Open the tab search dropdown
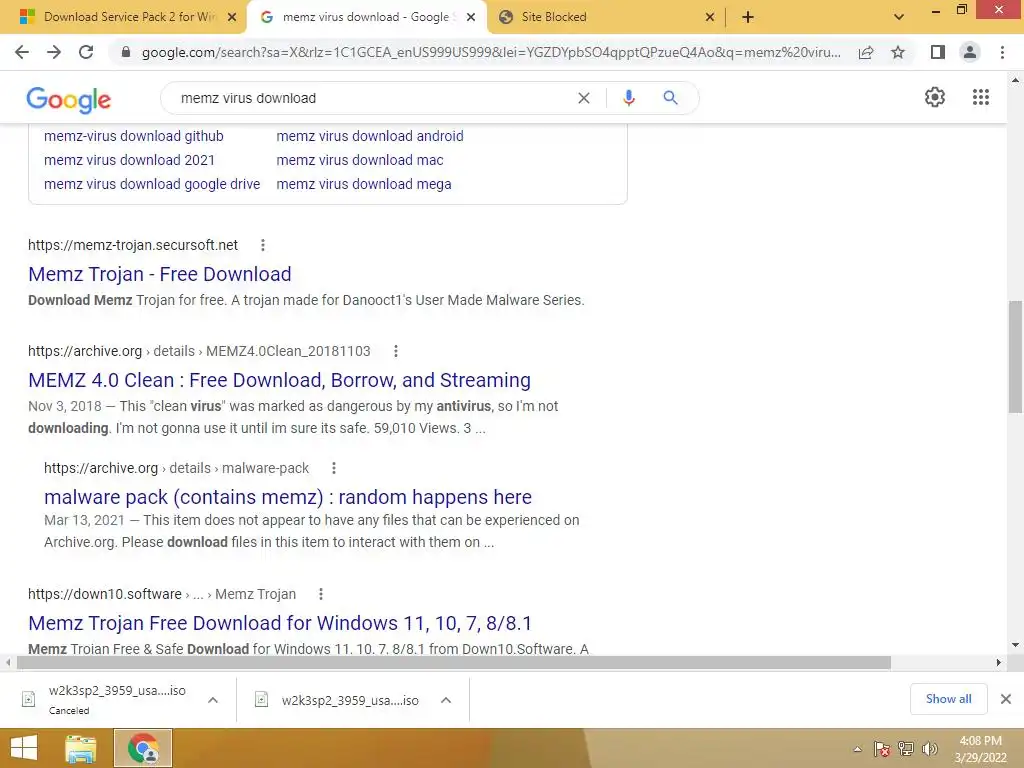1024x768 pixels. coord(899,17)
